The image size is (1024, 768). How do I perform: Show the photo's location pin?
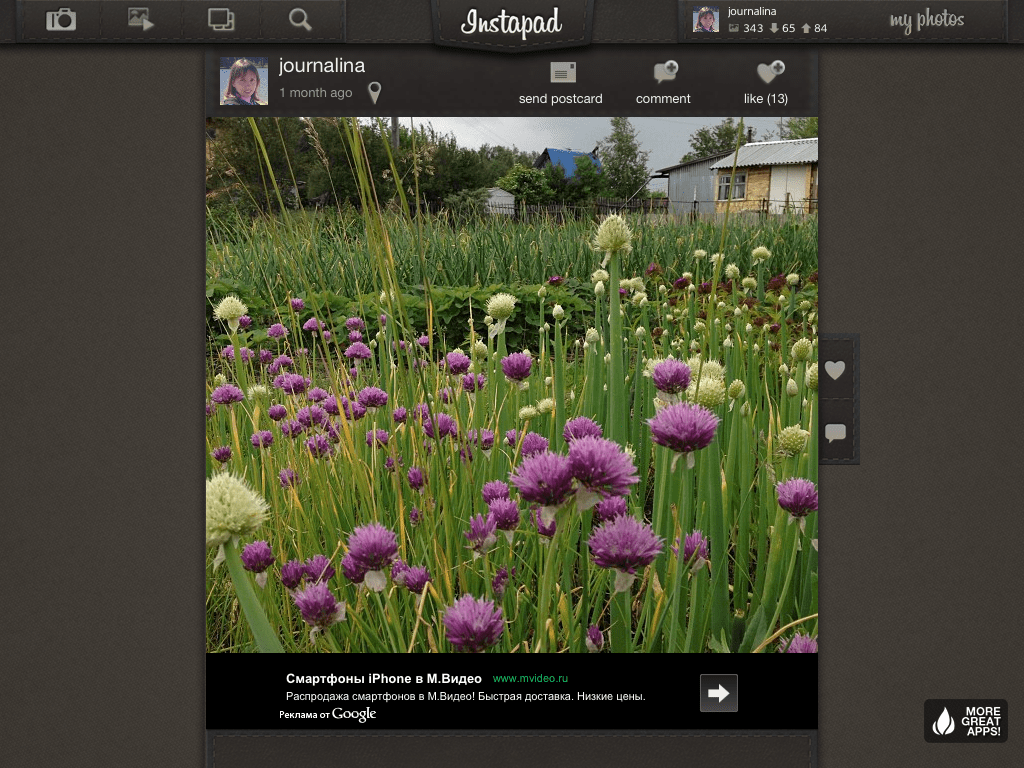tap(374, 93)
